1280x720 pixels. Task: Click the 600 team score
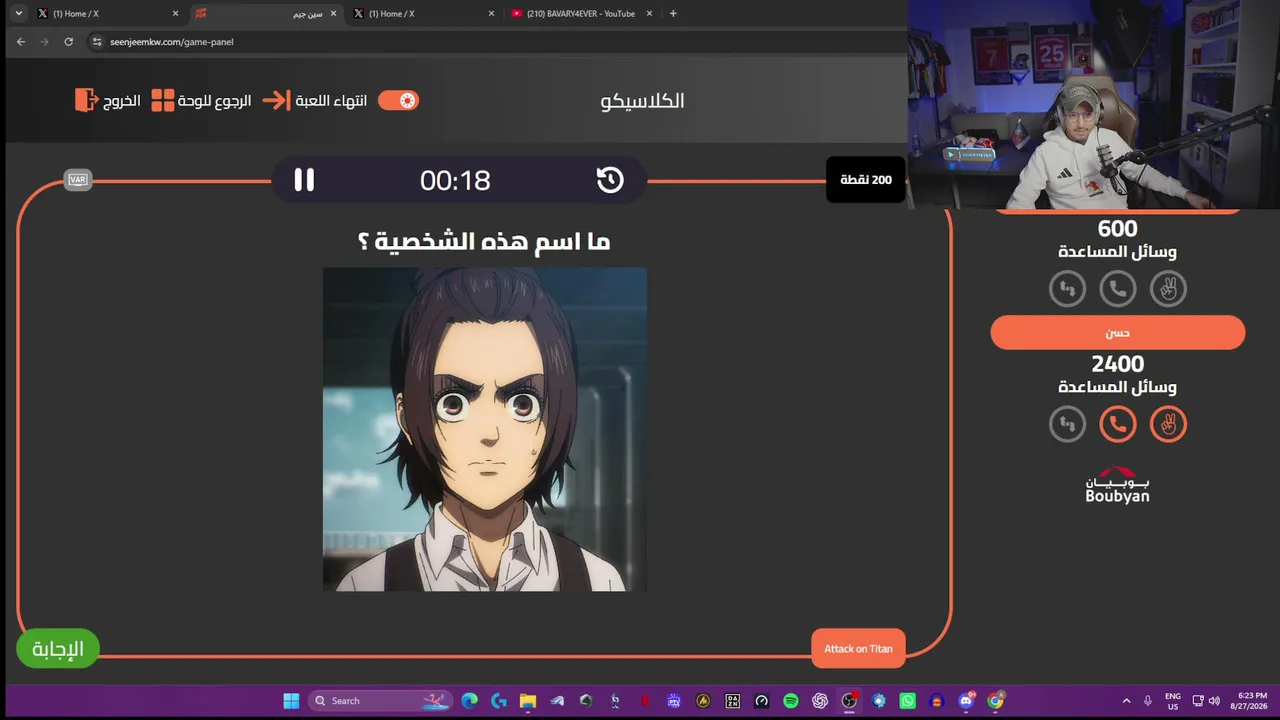[1118, 229]
